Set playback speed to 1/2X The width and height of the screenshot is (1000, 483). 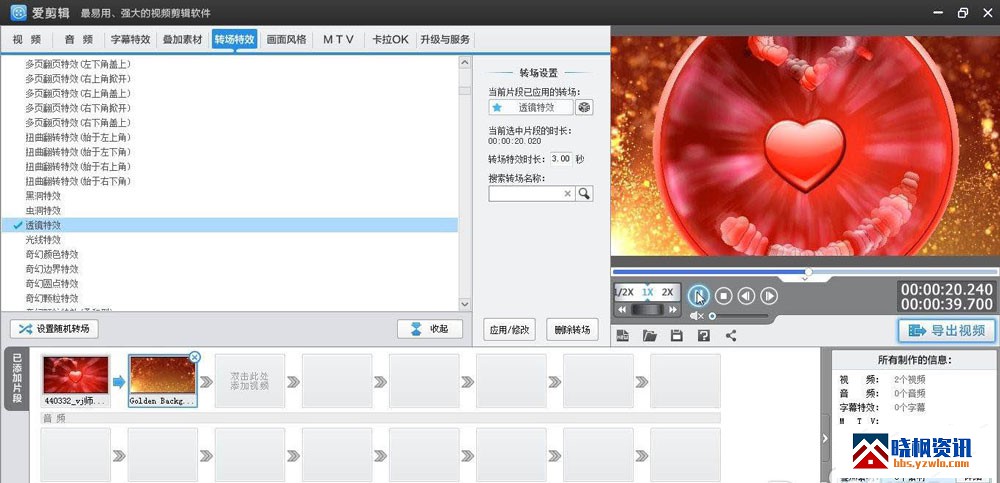click(624, 292)
